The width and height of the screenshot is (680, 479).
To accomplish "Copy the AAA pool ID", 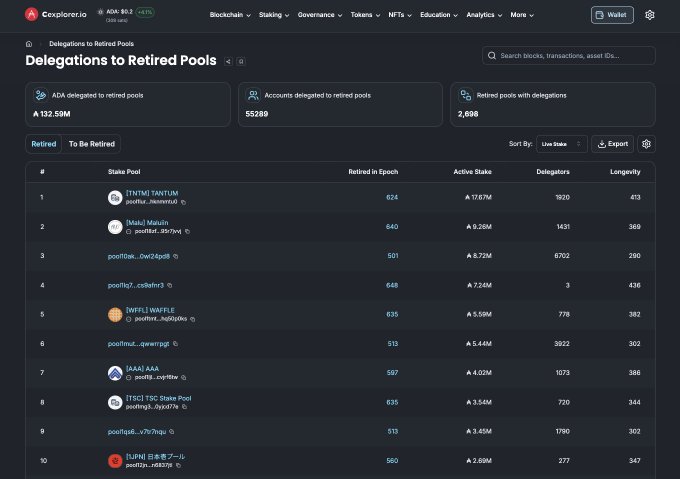I will point(183,378).
